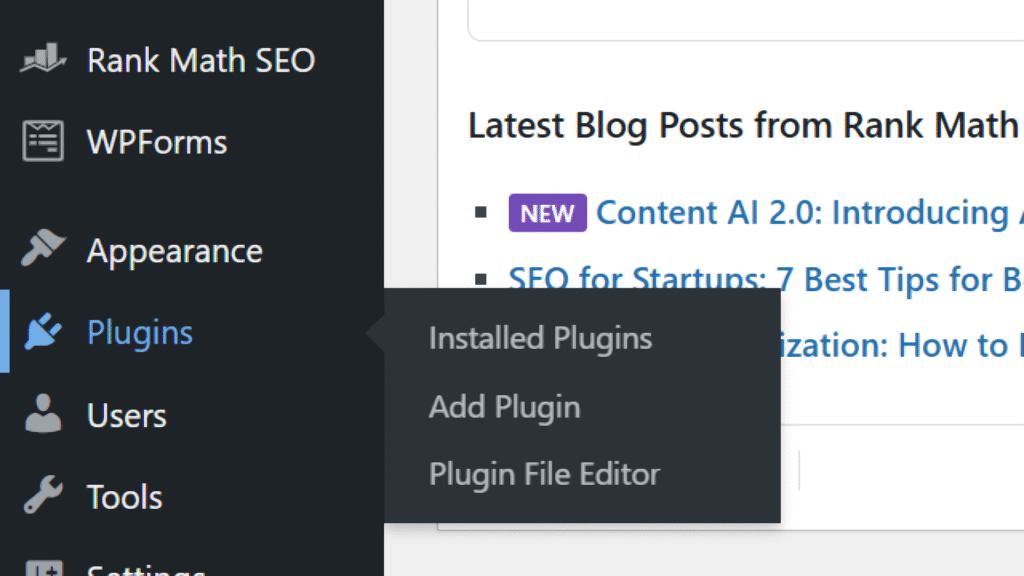Open the partially hidden third blog link

(900, 345)
